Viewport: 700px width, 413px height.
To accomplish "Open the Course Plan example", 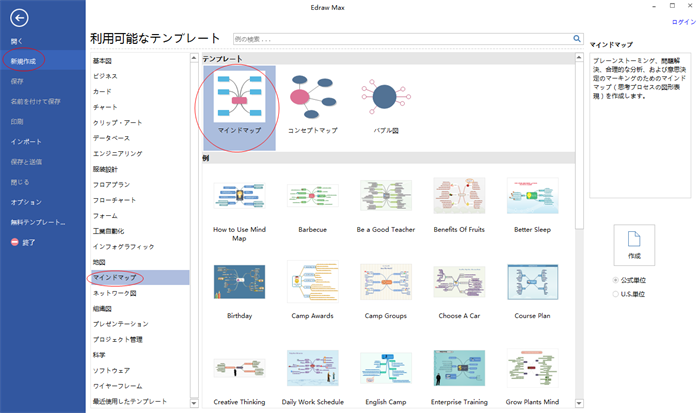I will tap(532, 282).
